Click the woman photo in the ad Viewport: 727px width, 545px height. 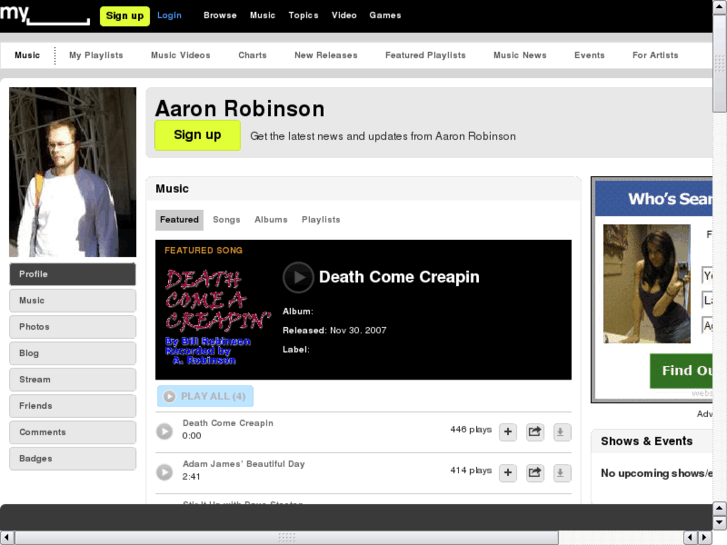[x=647, y=284]
